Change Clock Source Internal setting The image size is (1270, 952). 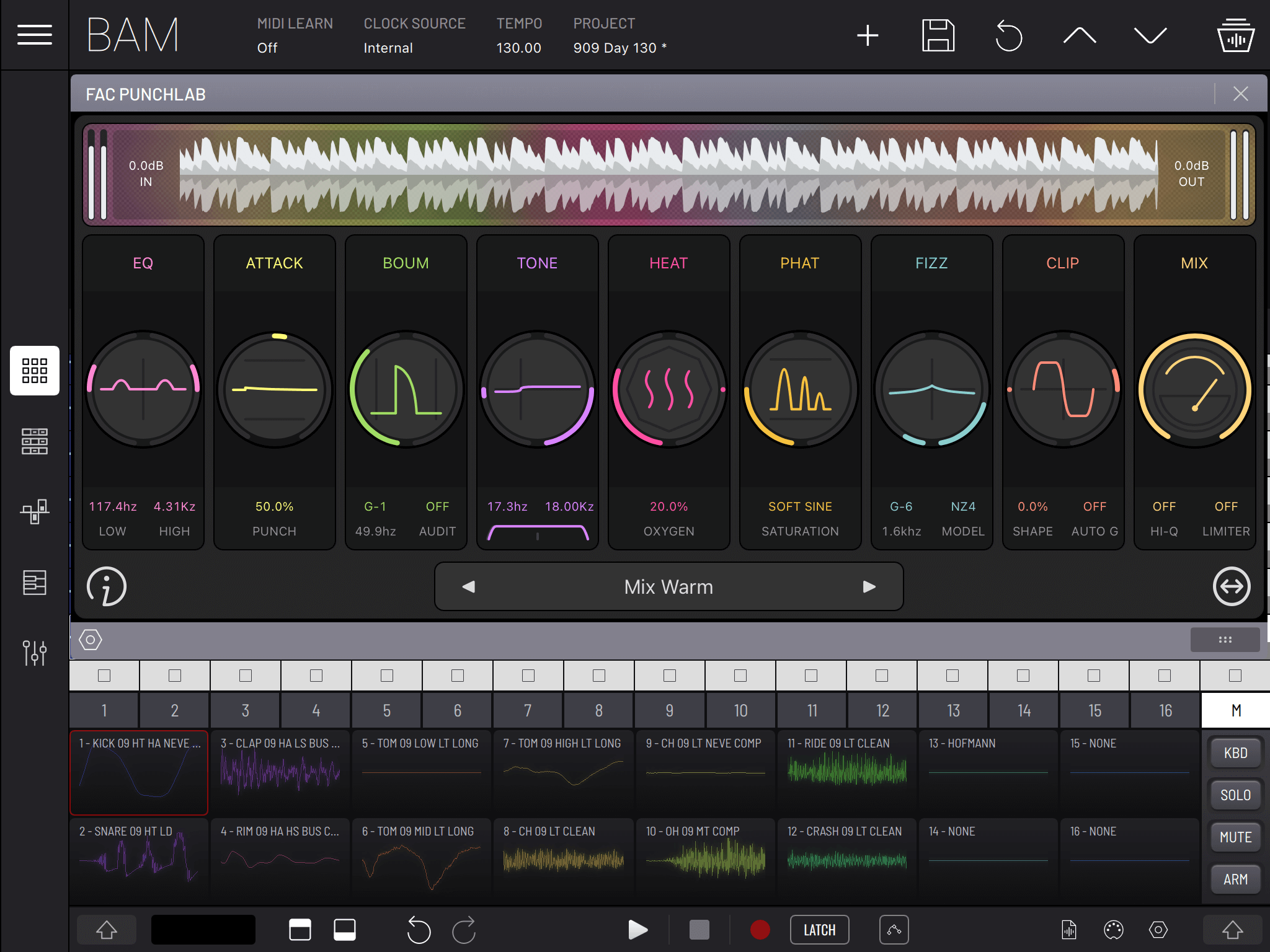(388, 48)
